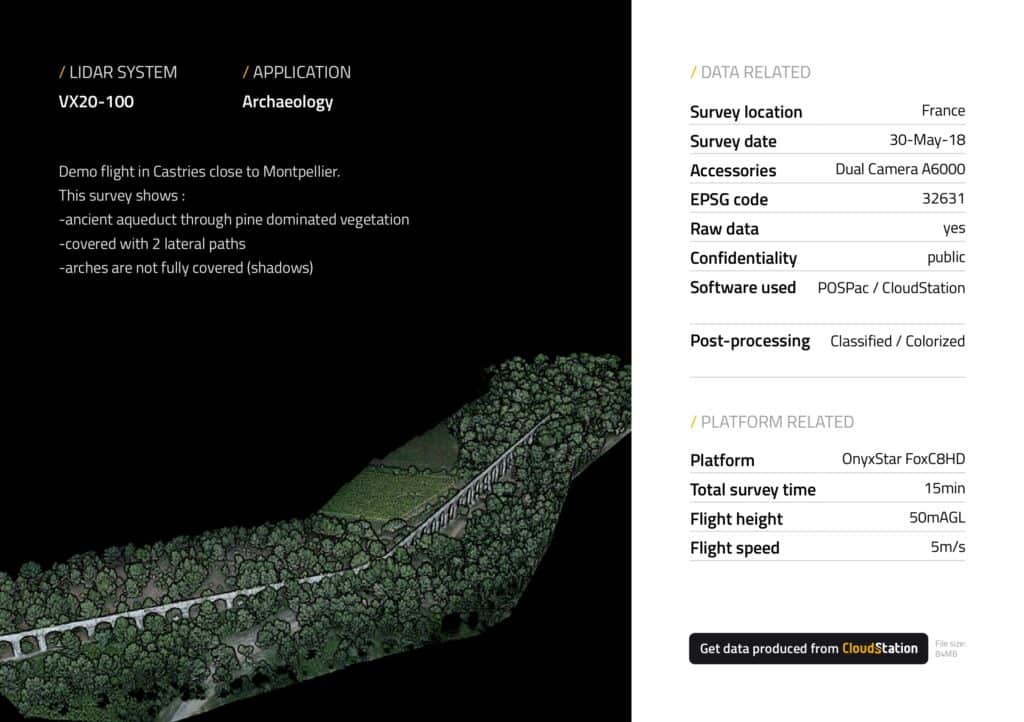Click the slash icon next to APPLICATION
The width and height of the screenshot is (1024, 722).
pos(246,72)
